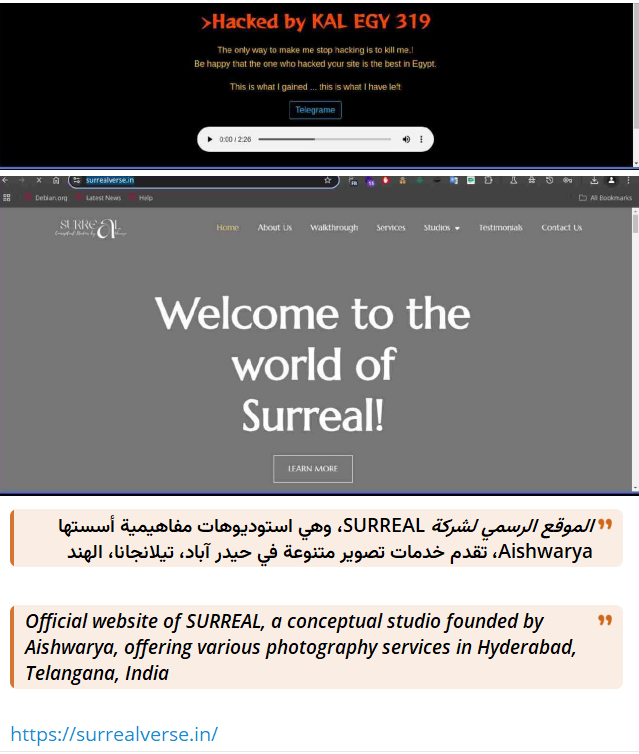Click the browser home icon
This screenshot has width=639, height=754.
click(56, 181)
